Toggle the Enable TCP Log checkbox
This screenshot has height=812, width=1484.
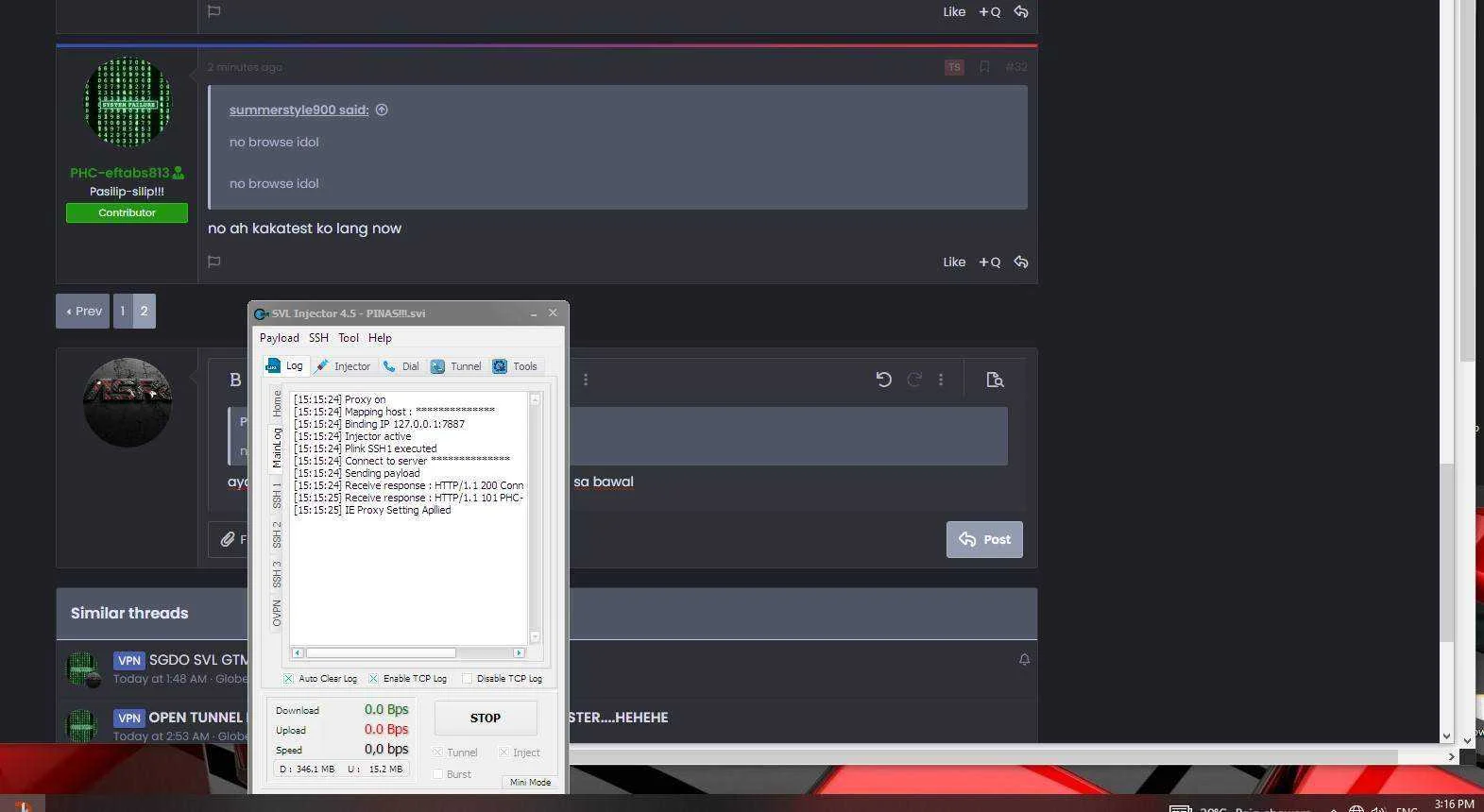pyautogui.click(x=373, y=679)
